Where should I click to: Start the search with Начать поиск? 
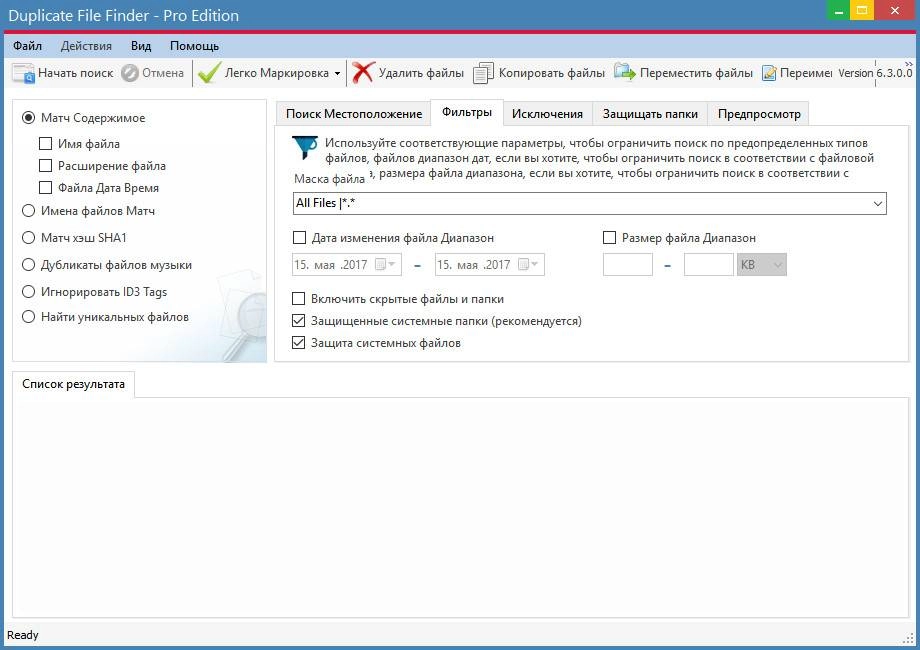pos(62,73)
